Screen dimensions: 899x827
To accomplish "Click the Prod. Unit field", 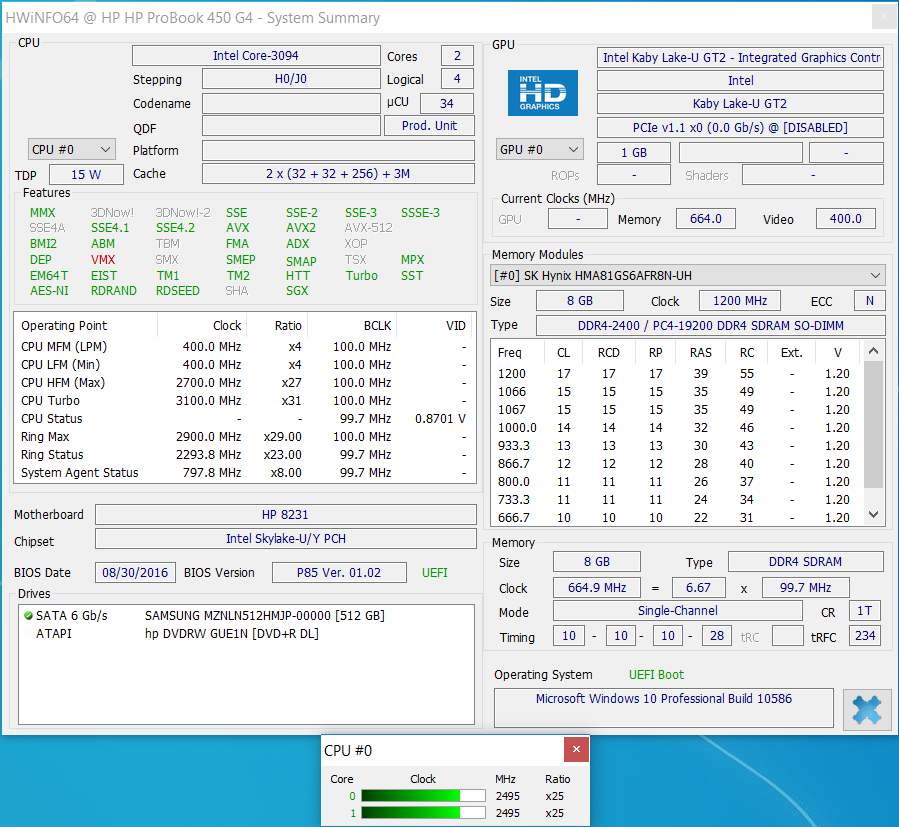I will pyautogui.click(x=429, y=126).
